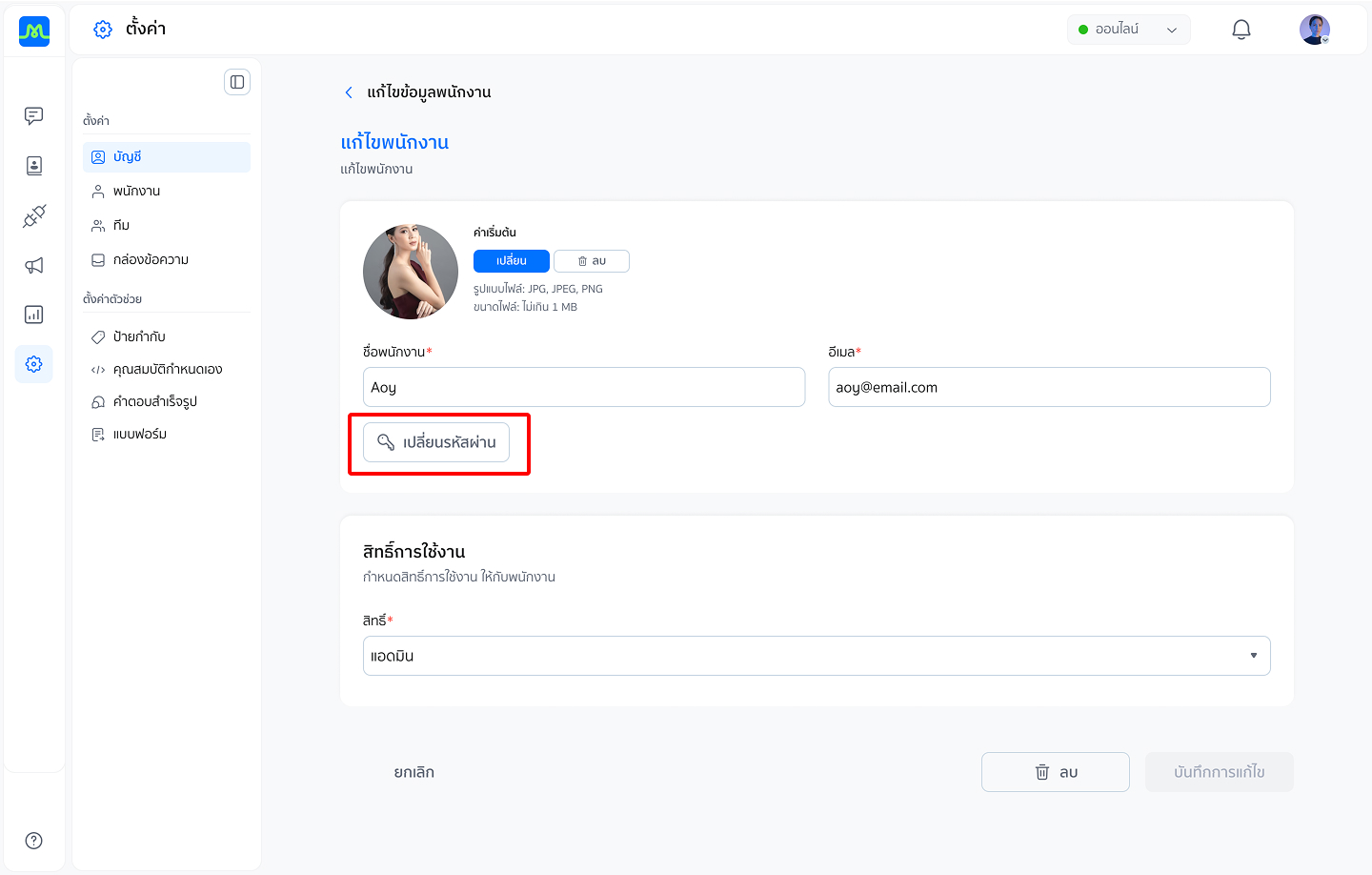
Task: Open the broadcast megaphone icon in left rail
Action: pos(34,265)
